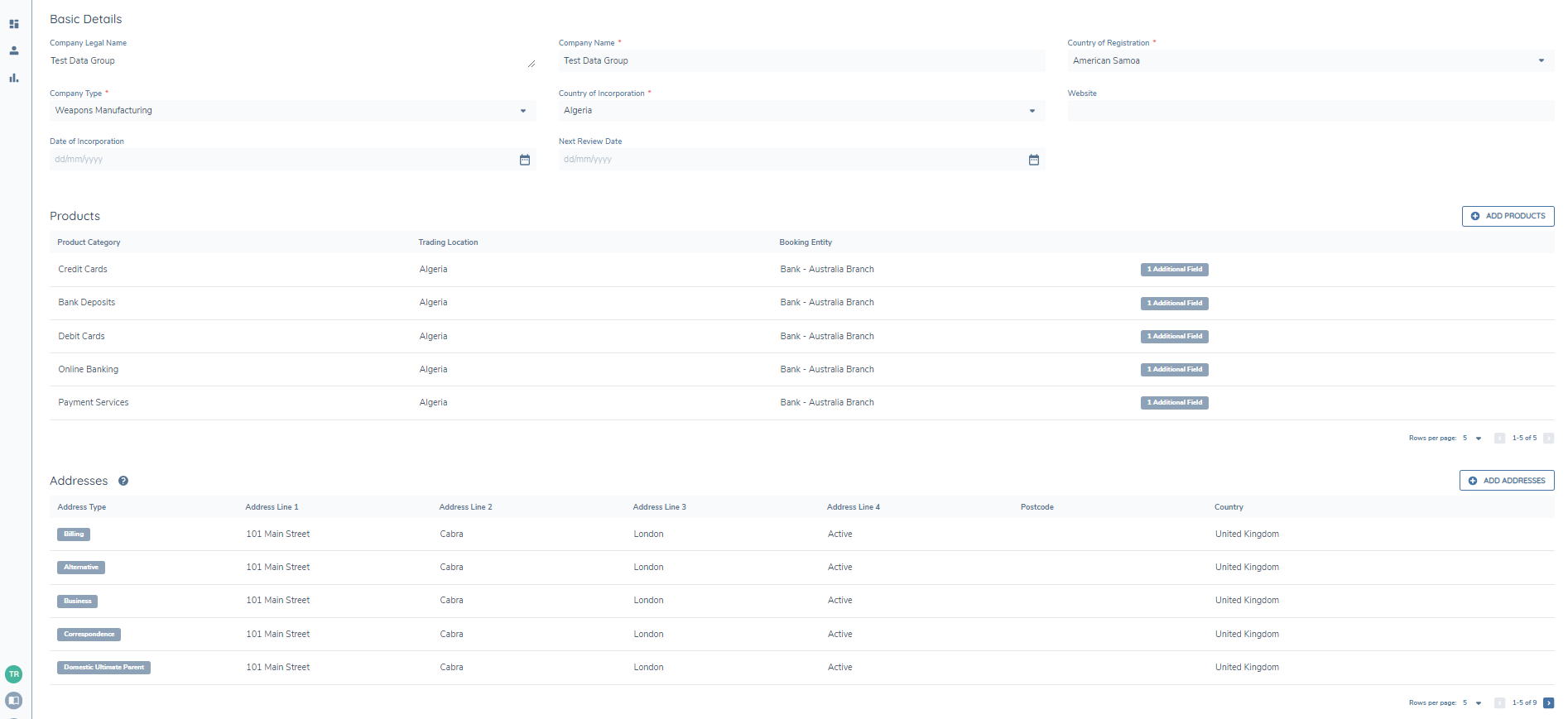Click the Company Name text field
The image size is (1568, 719).
(x=801, y=60)
